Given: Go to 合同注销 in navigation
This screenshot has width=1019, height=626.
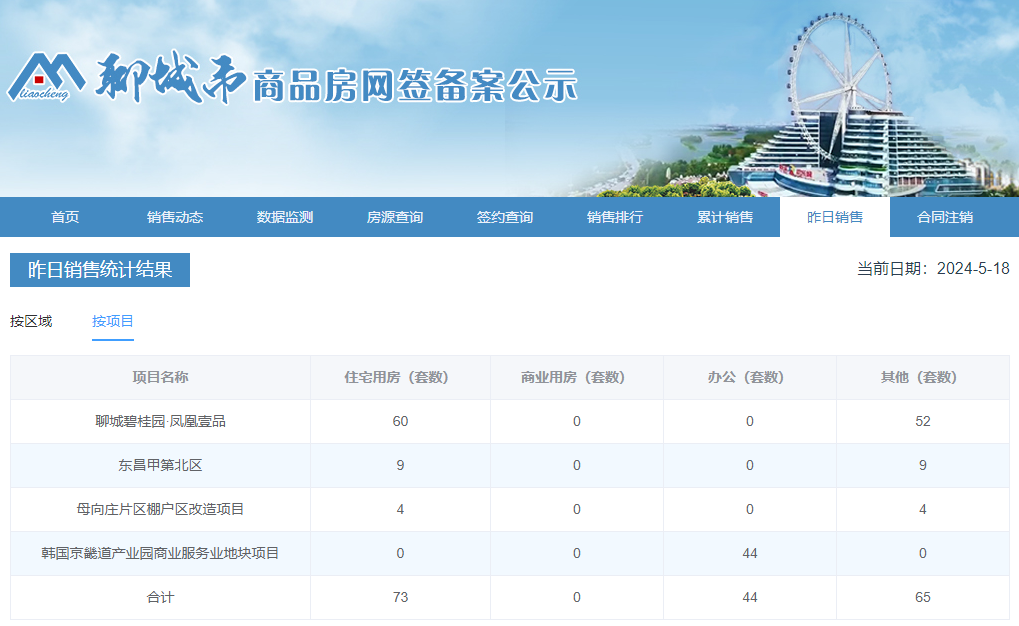Looking at the screenshot, I should [945, 217].
